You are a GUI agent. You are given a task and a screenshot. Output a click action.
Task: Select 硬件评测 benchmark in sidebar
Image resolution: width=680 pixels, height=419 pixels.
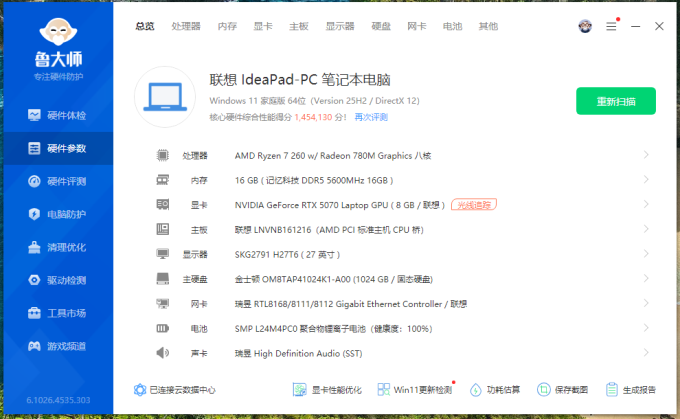58,181
